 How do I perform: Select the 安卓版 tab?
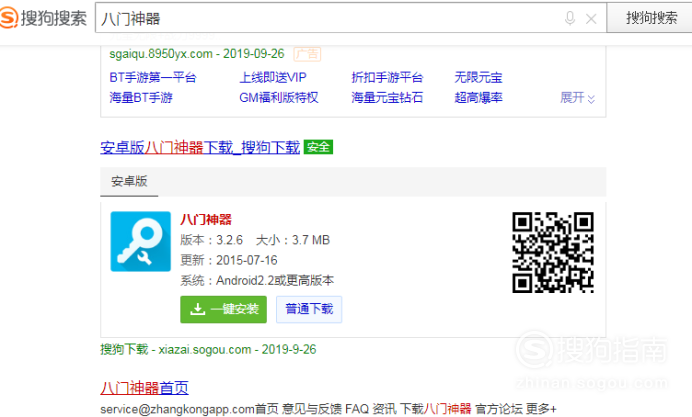(129, 181)
